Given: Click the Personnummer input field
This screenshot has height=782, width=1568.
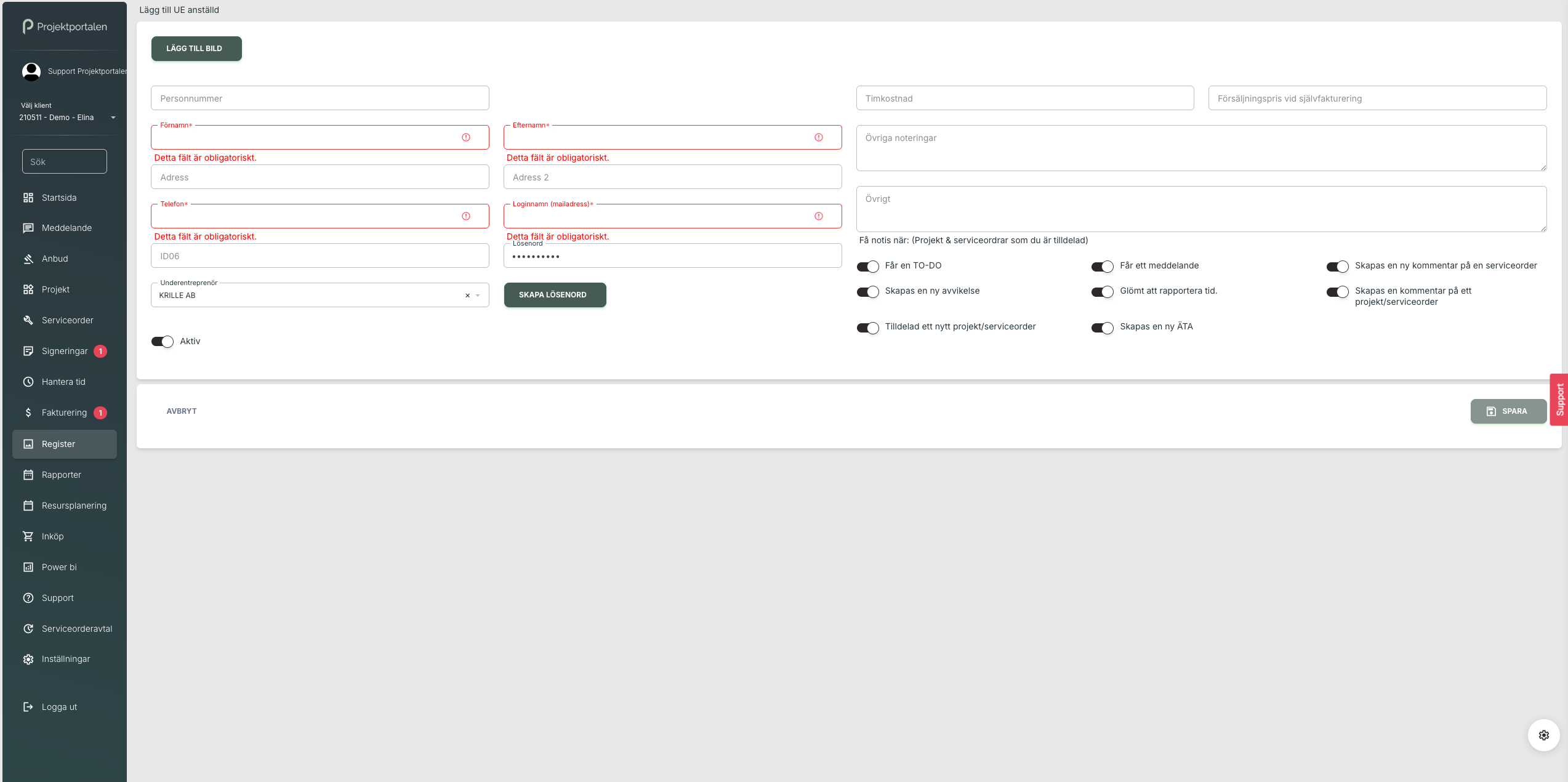Looking at the screenshot, I should tap(320, 99).
